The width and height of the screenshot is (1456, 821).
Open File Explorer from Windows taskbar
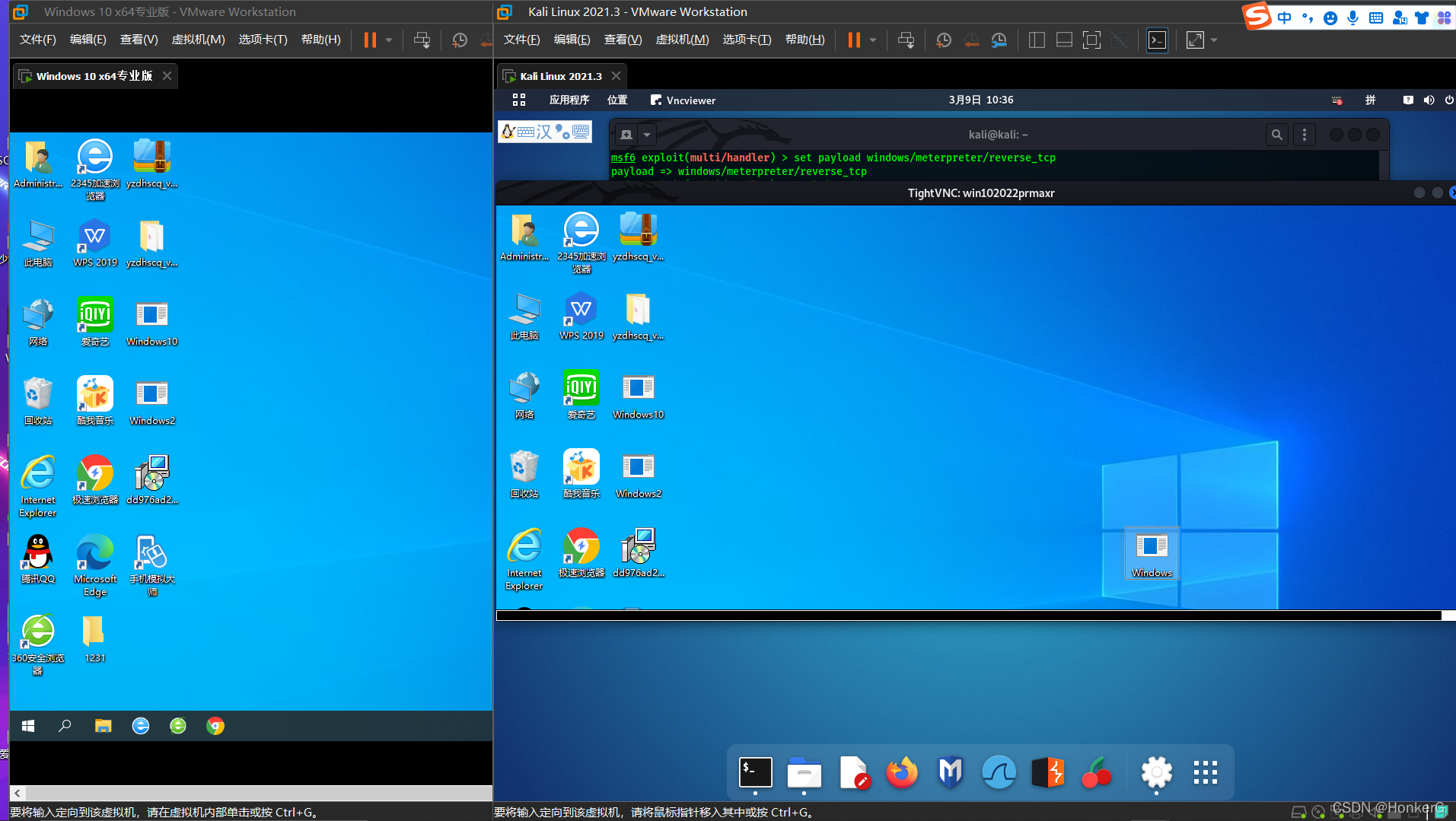click(x=103, y=726)
